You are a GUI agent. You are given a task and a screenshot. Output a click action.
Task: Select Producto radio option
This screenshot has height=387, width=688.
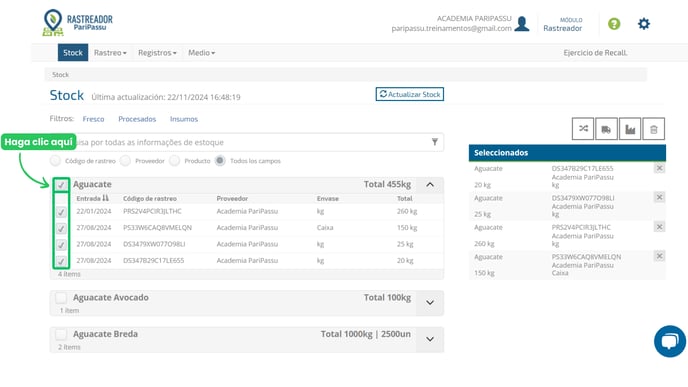coord(175,161)
